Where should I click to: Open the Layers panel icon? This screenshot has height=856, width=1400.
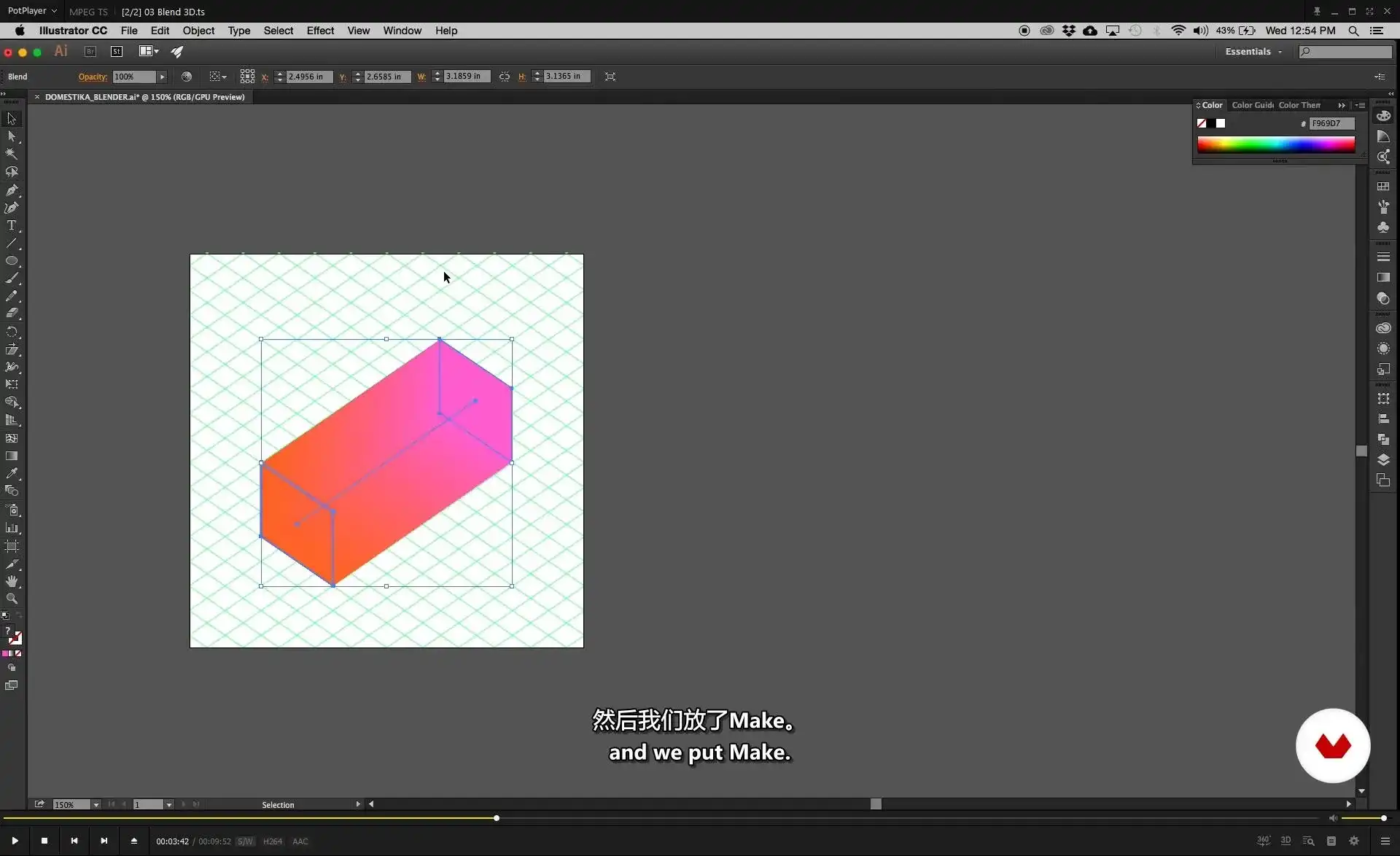[1383, 460]
